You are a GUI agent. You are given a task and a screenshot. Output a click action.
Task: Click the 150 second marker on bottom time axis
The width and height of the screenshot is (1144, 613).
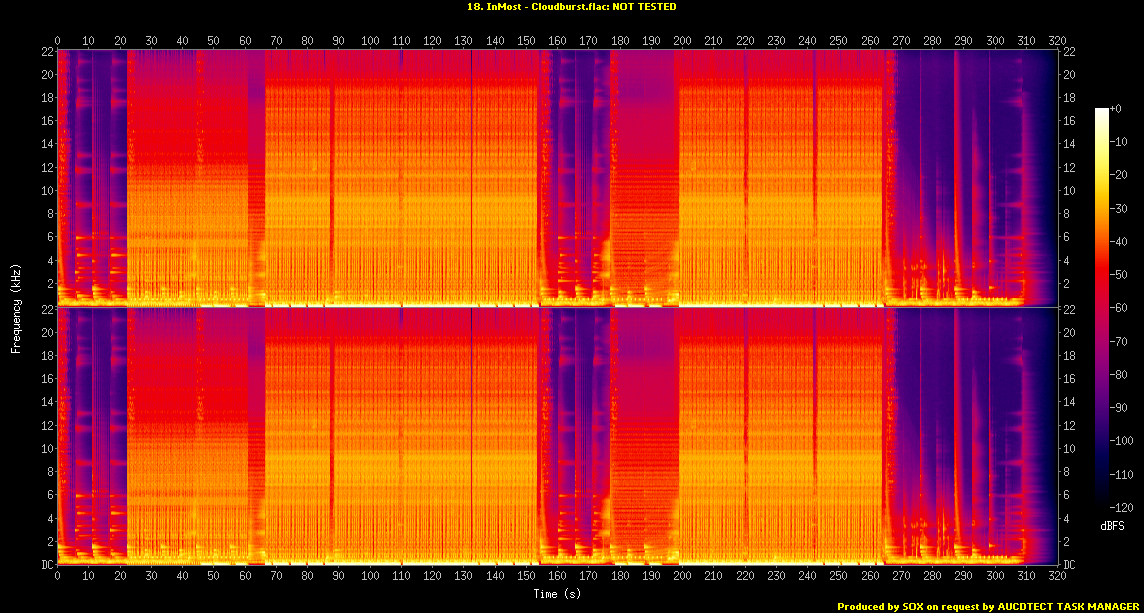(x=526, y=576)
